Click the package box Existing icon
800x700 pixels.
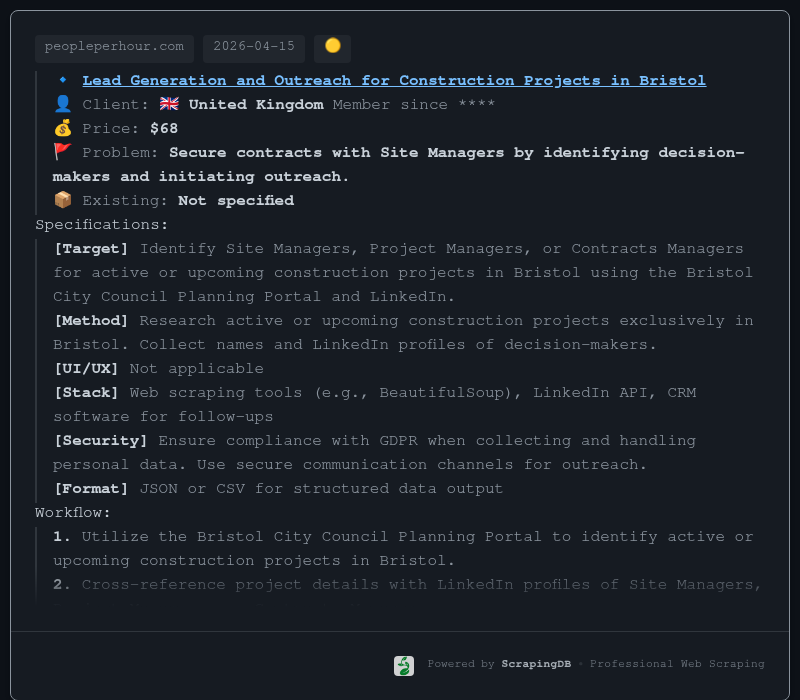[63, 200]
